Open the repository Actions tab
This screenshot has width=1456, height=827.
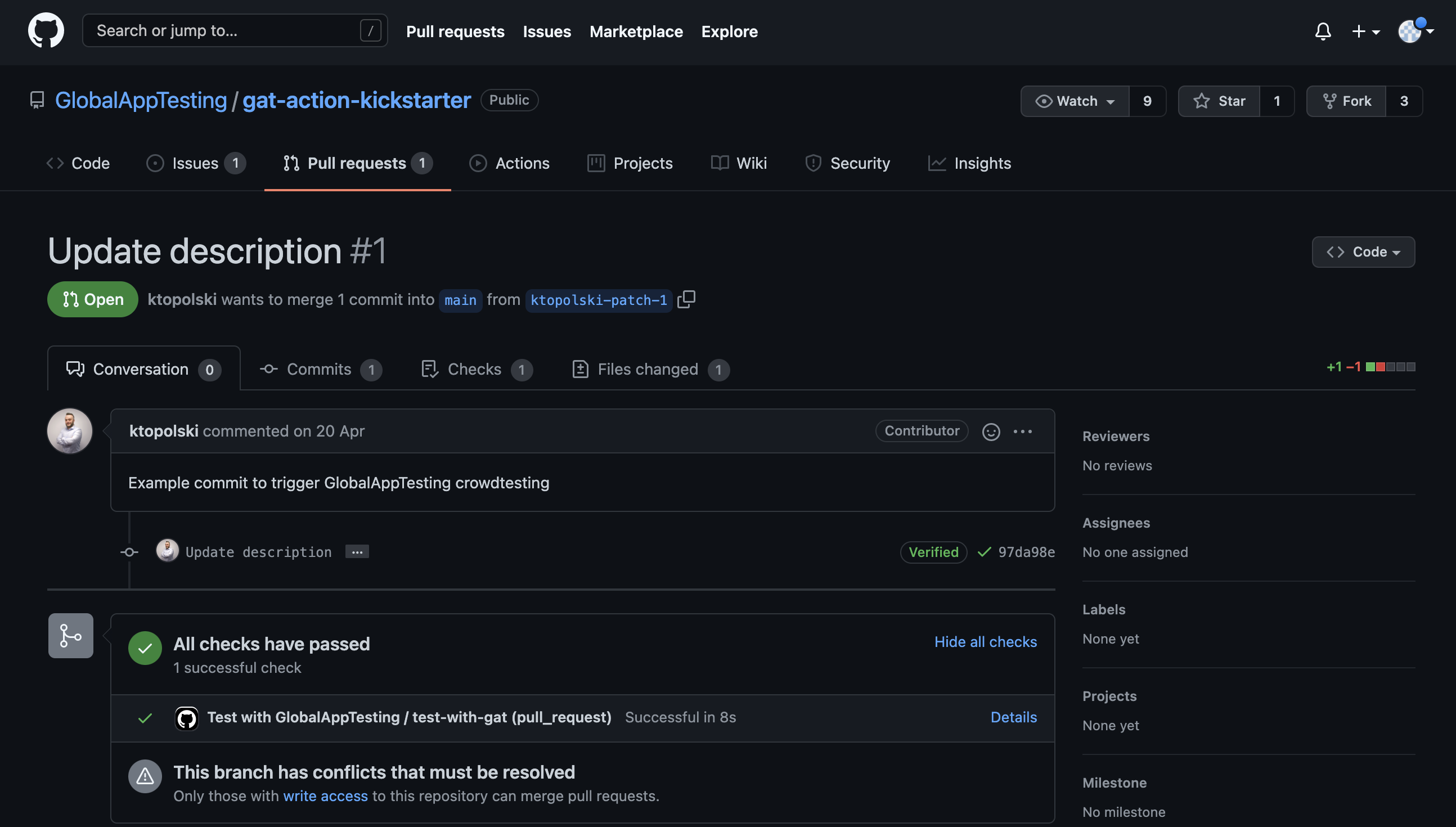point(509,164)
